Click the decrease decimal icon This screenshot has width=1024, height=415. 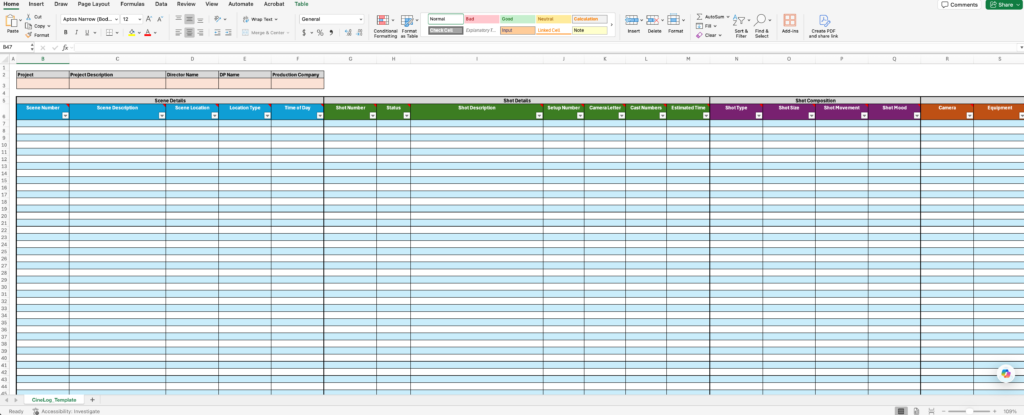(359, 32)
